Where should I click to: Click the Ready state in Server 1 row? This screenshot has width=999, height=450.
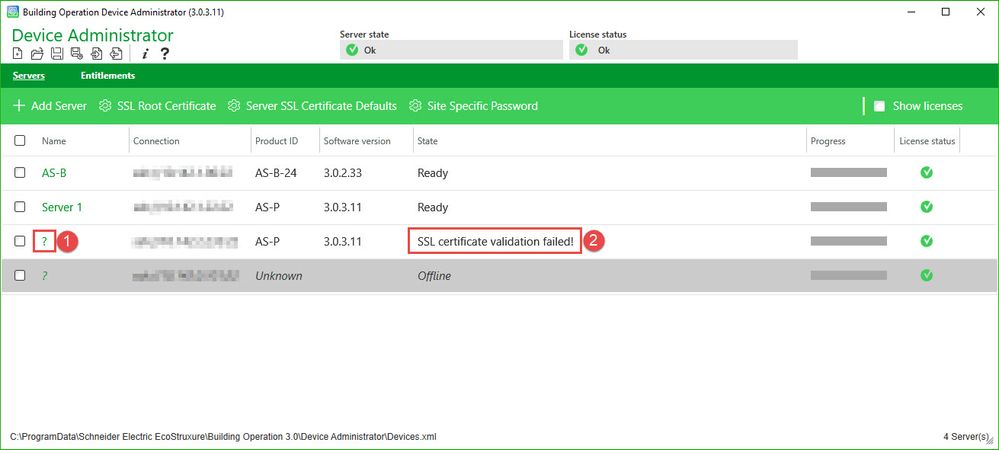pos(433,207)
